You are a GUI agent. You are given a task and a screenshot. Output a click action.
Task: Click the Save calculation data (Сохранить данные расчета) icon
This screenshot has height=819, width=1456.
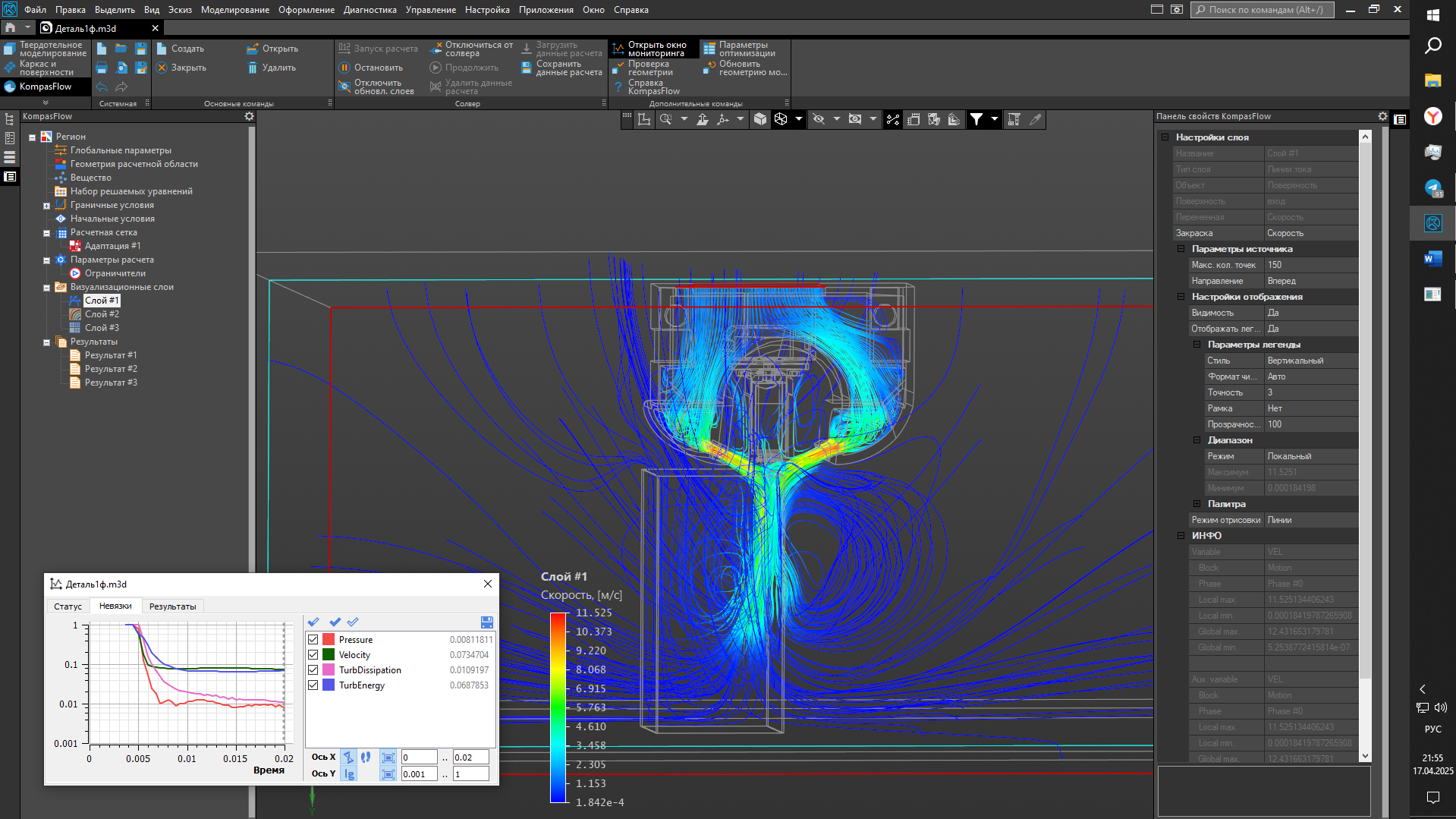(527, 68)
